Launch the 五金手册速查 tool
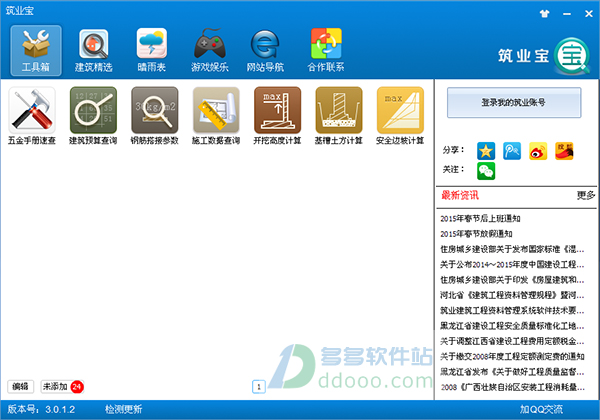Viewport: 600px width, 420px height. tap(32, 116)
